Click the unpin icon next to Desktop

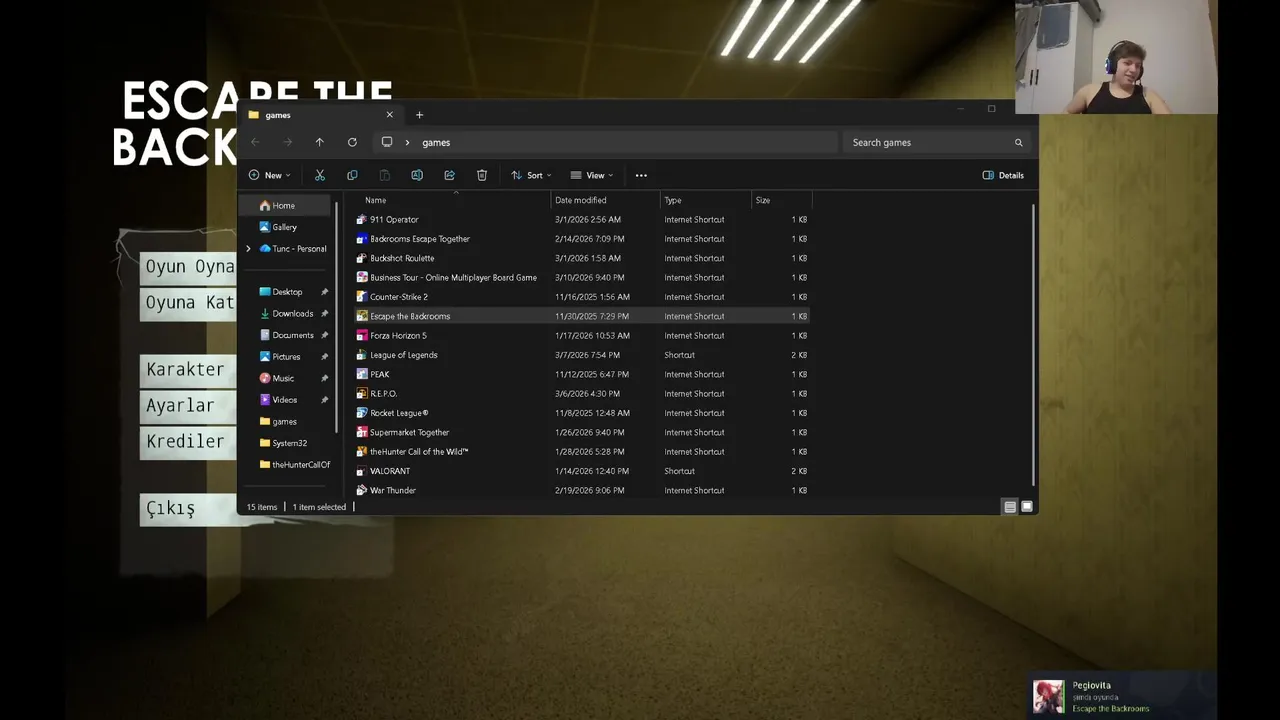324,292
